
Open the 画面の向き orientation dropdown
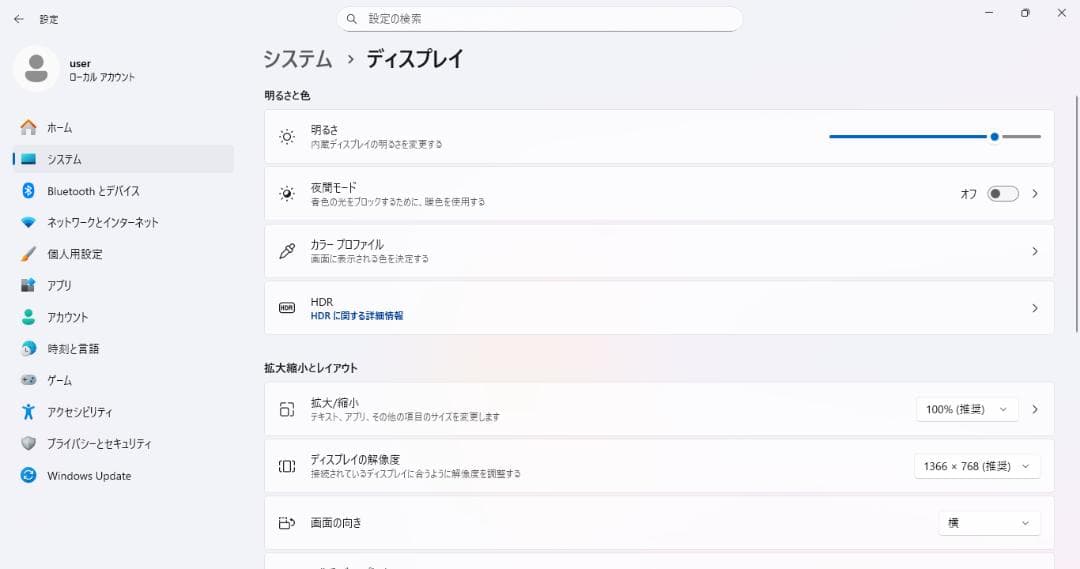click(x=988, y=523)
